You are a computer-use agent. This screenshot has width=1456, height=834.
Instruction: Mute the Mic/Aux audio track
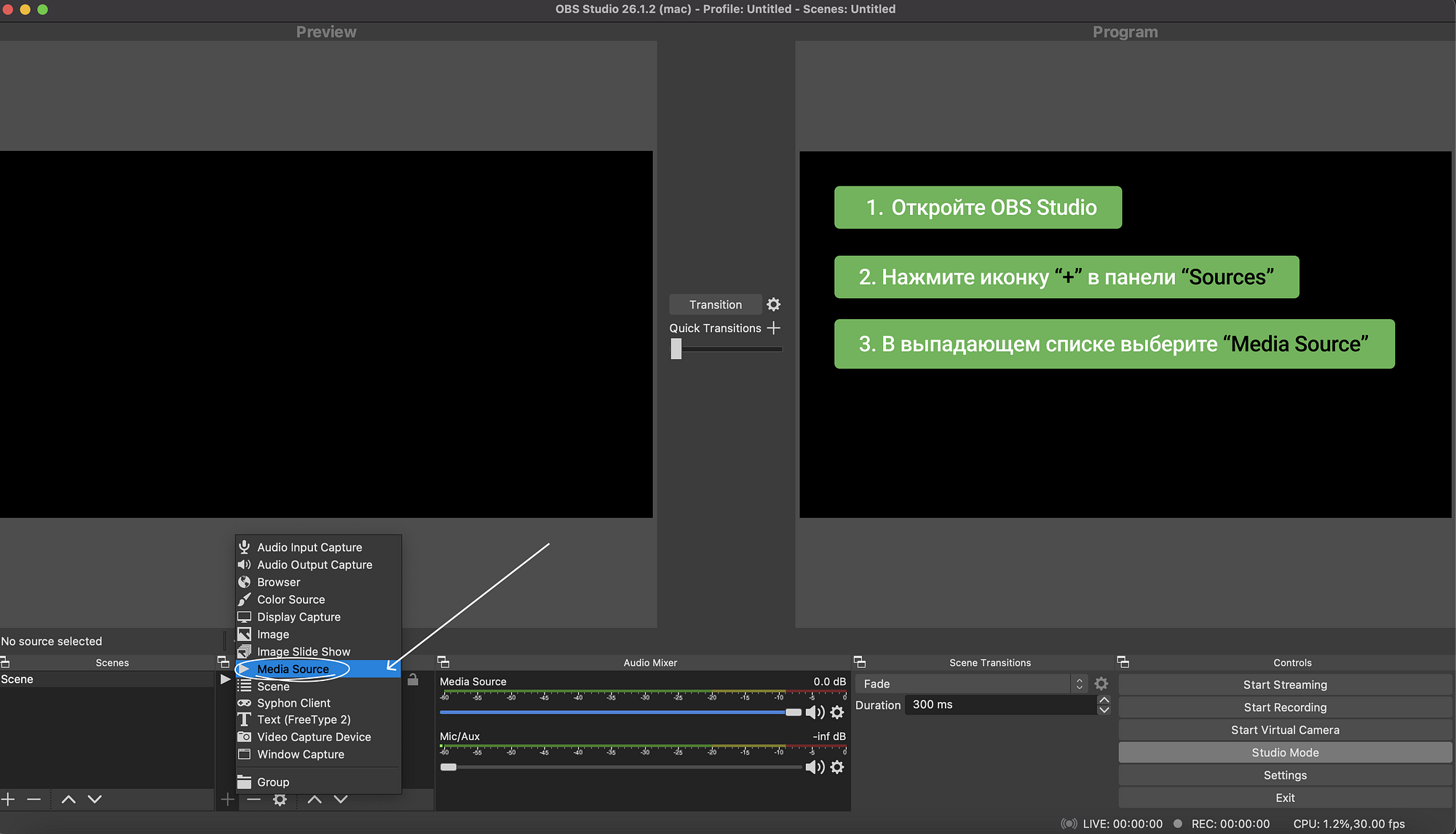(x=815, y=767)
